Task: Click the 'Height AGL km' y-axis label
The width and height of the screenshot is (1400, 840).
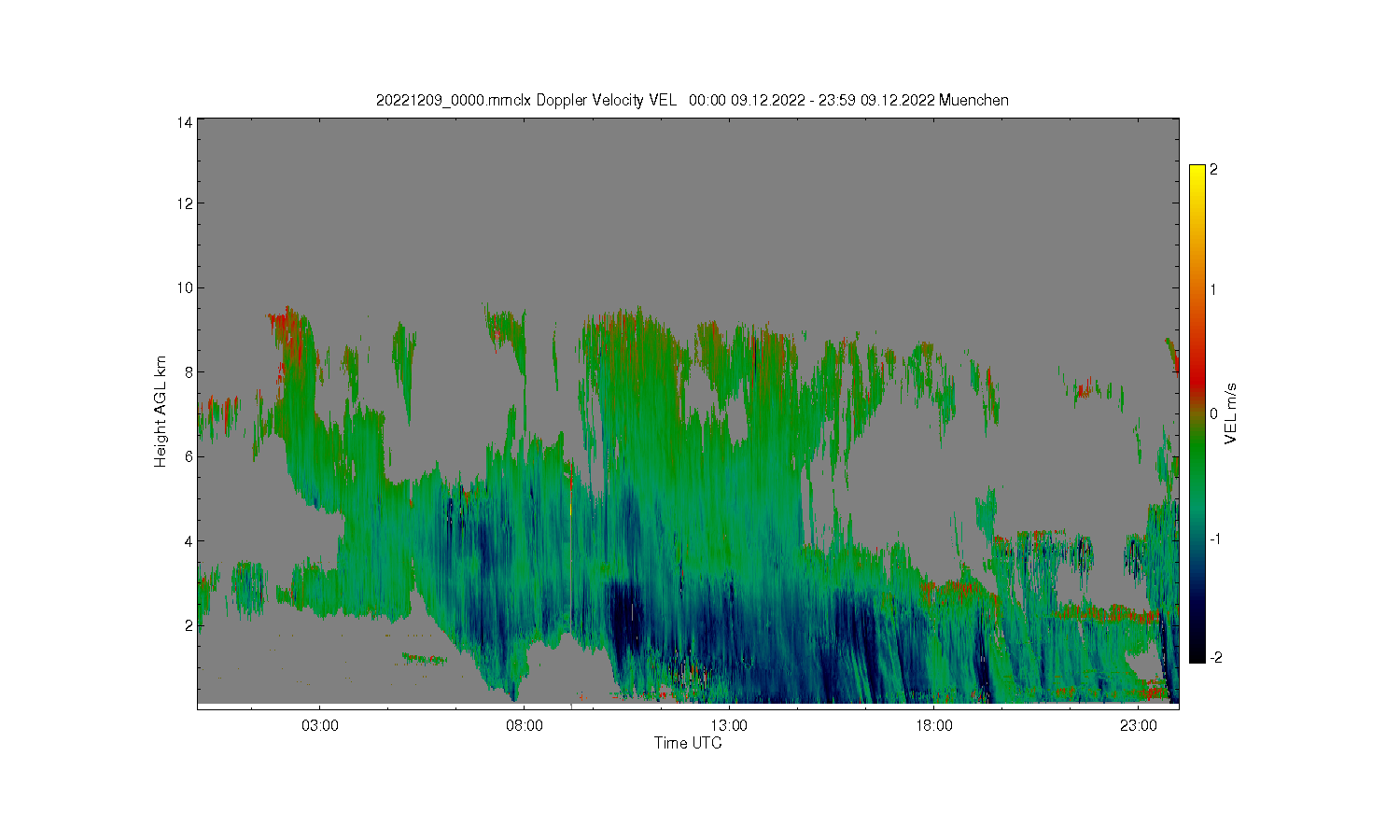Action: point(161,412)
